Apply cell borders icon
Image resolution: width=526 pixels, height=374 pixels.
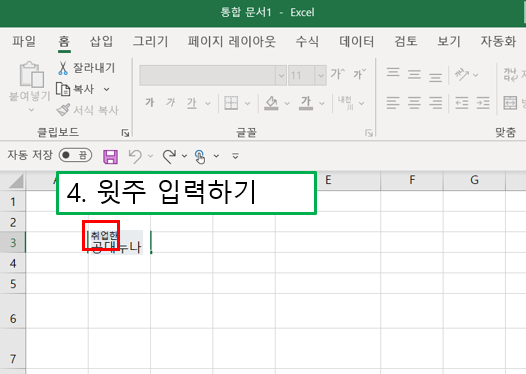coord(231,103)
